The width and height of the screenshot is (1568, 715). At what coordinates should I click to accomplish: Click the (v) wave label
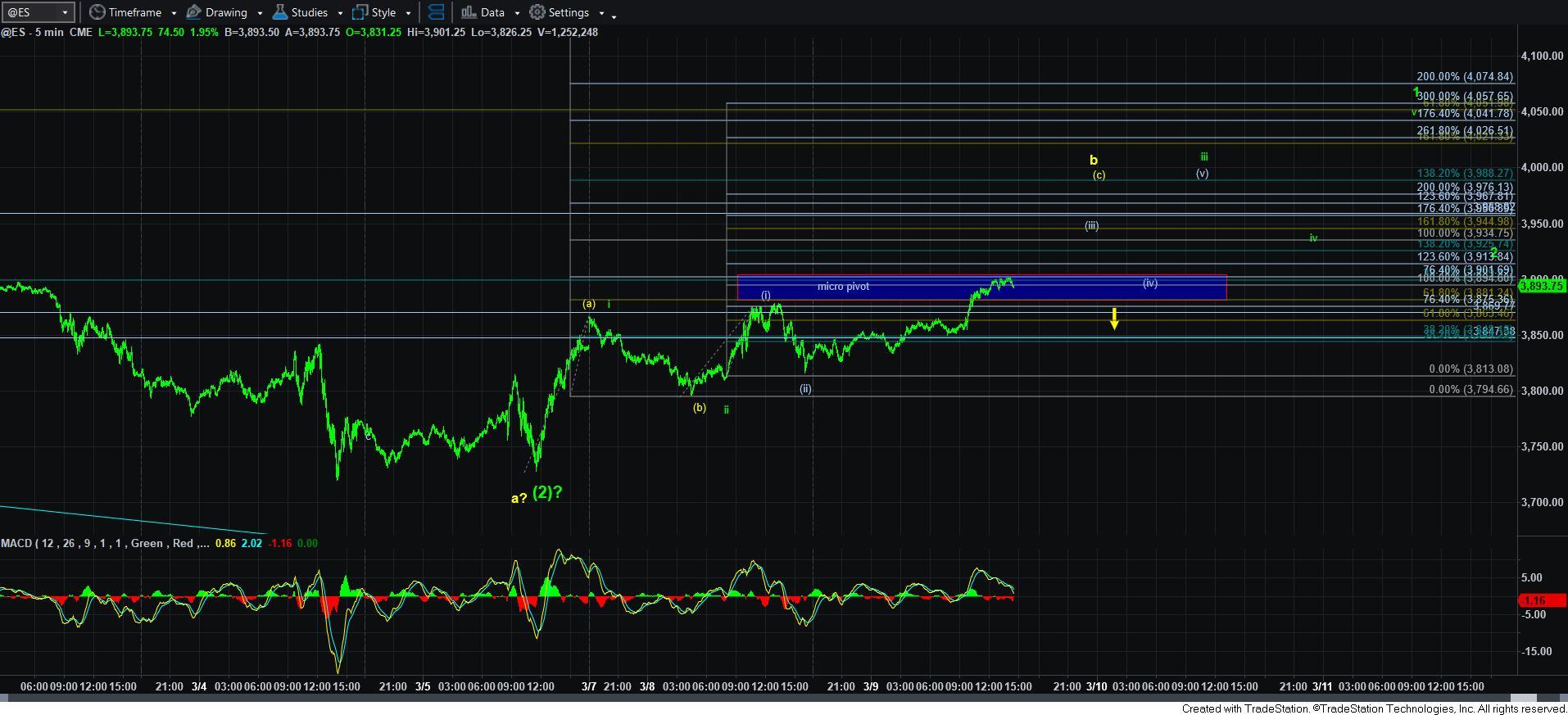pyautogui.click(x=1202, y=174)
